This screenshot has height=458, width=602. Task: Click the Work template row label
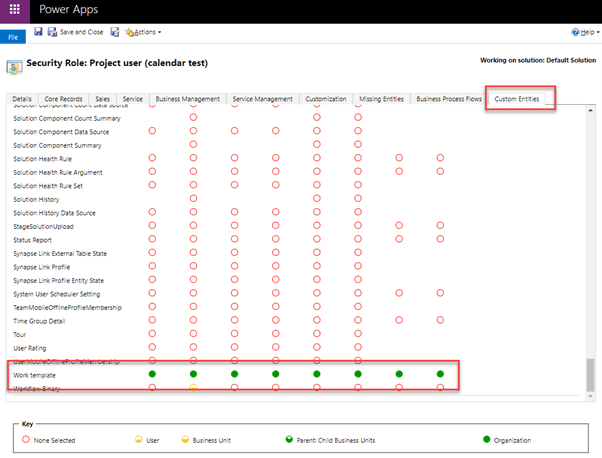(x=35, y=375)
